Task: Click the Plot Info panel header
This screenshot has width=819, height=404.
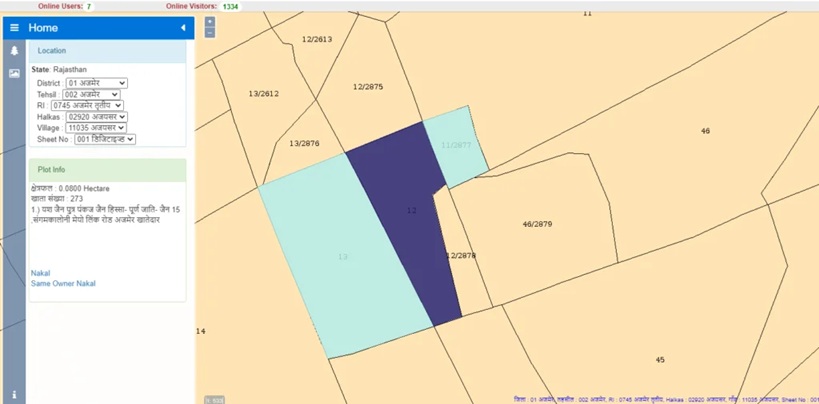Action: pyautogui.click(x=108, y=170)
